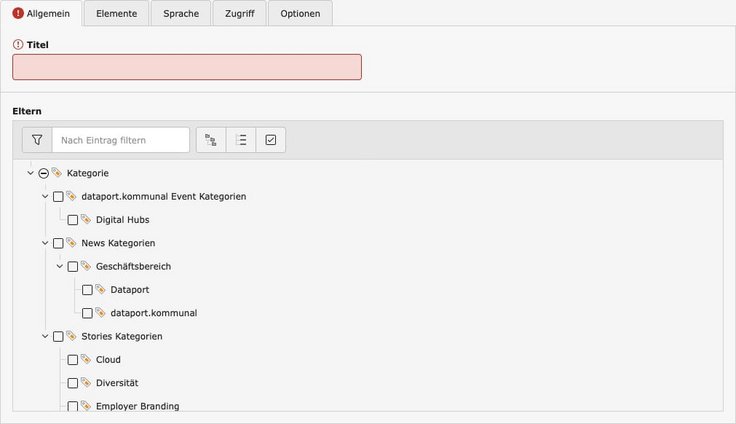Click the filter funnel icon

pyautogui.click(x=37, y=140)
